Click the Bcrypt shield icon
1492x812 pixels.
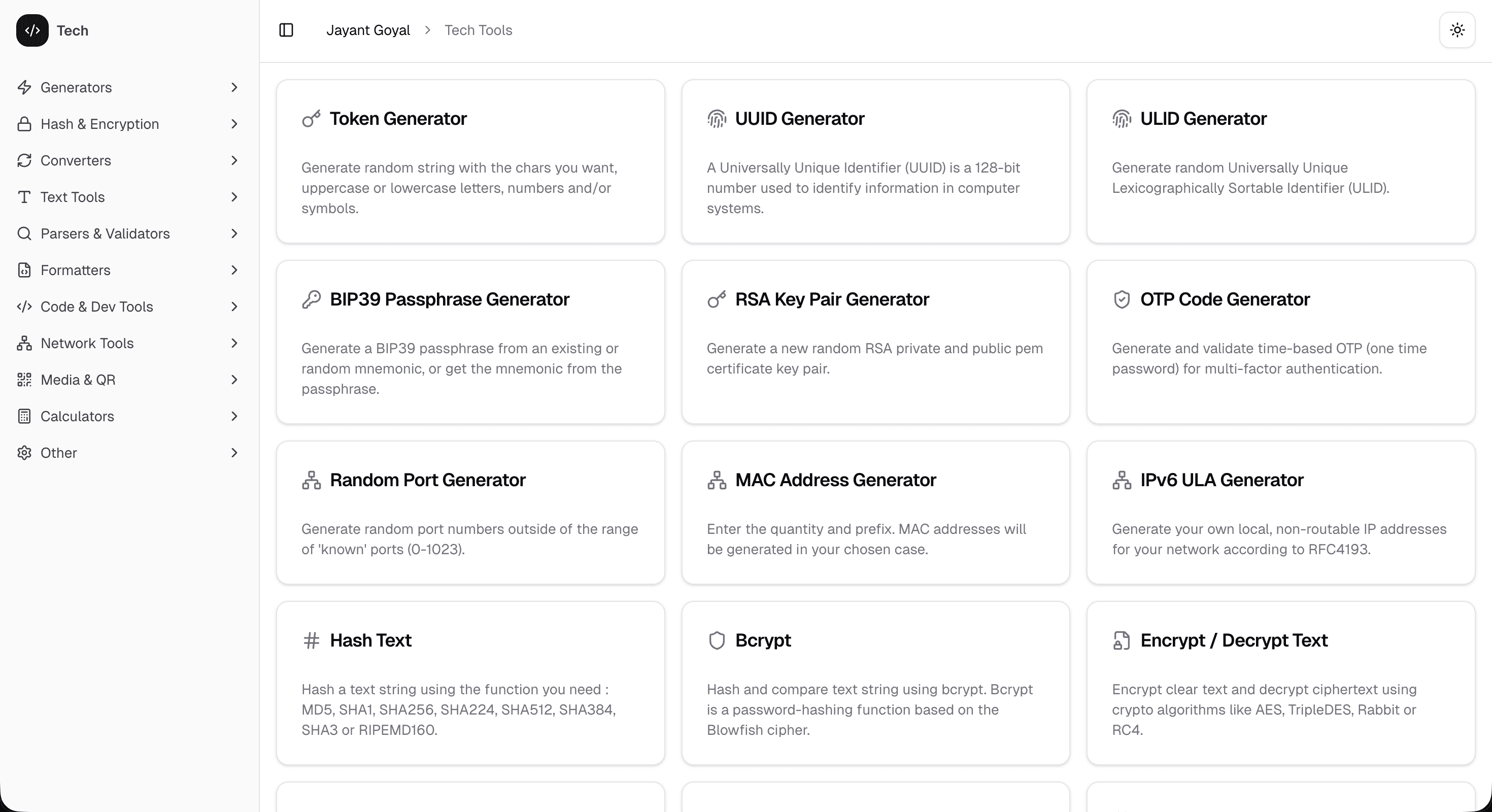pyautogui.click(x=717, y=640)
